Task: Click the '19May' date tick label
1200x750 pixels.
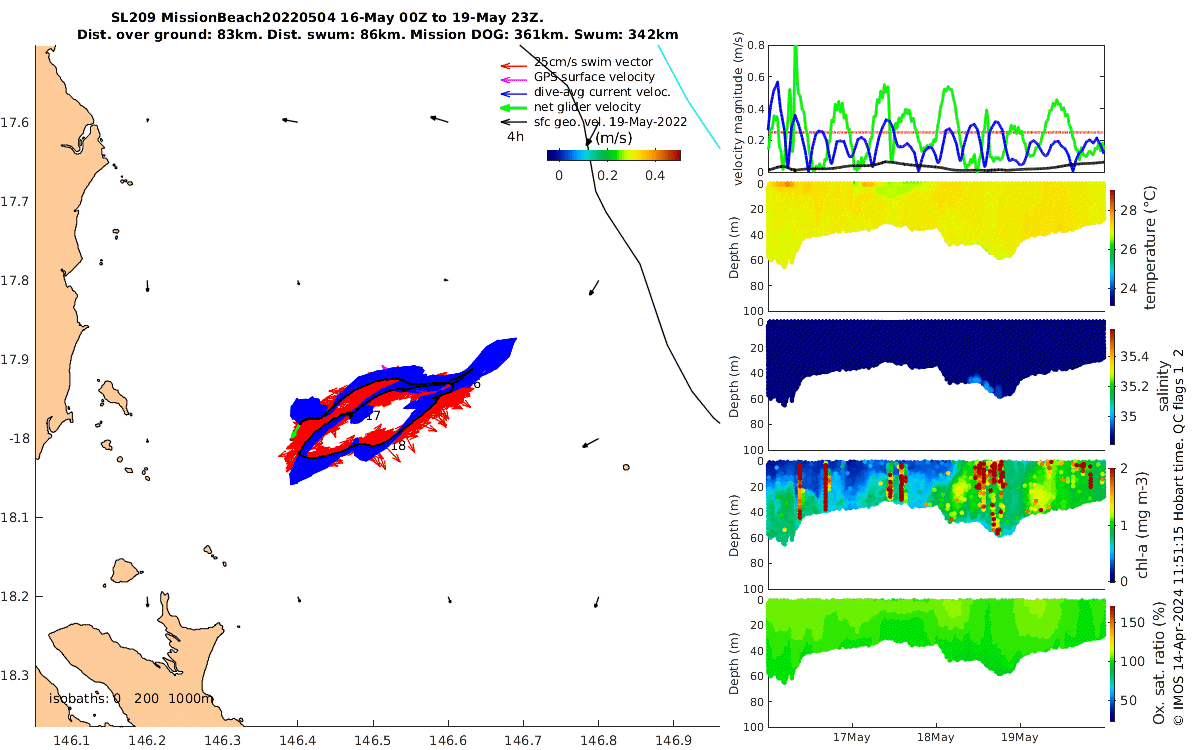Action: tap(1020, 737)
